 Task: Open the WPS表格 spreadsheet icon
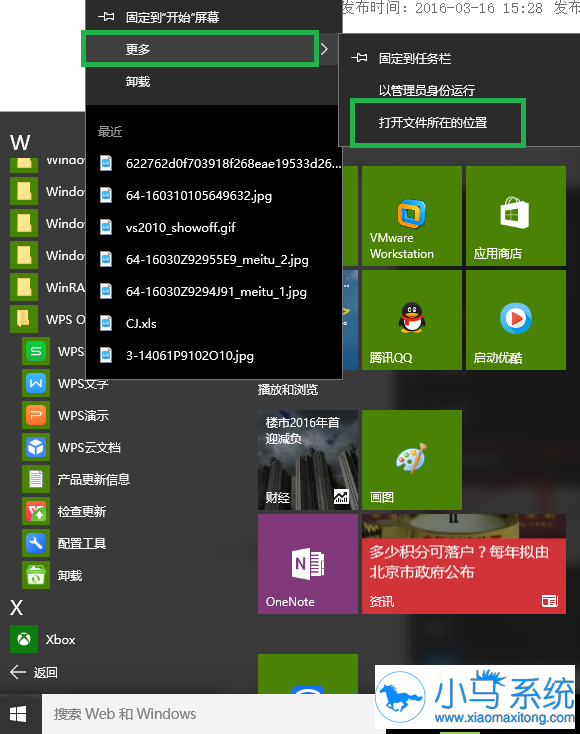coord(36,351)
